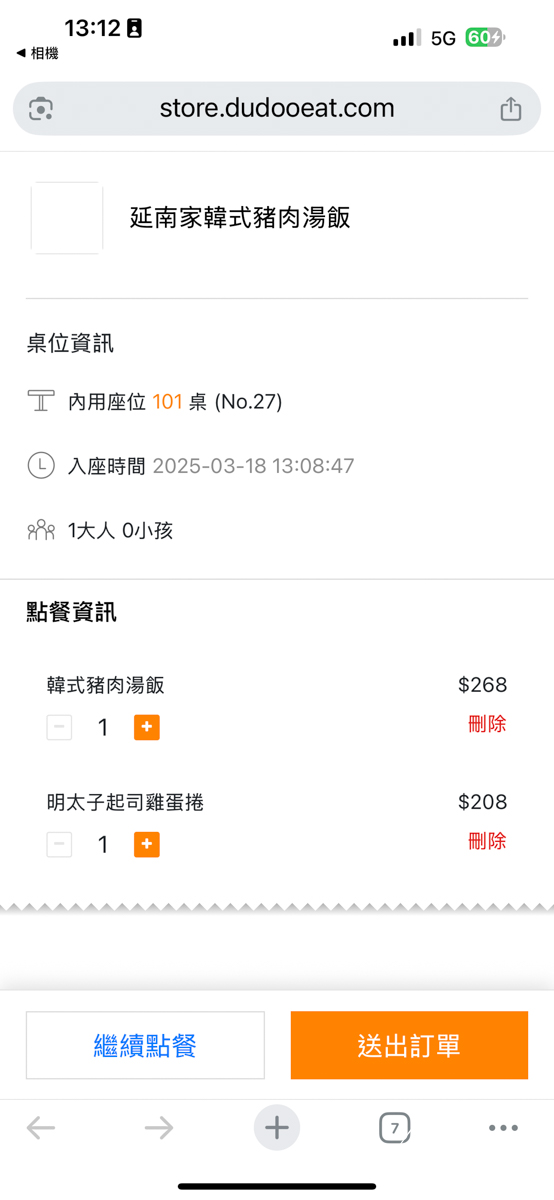Screen dimensions: 554x1200
Task: Go back with browser back arrow
Action: coord(41,1128)
